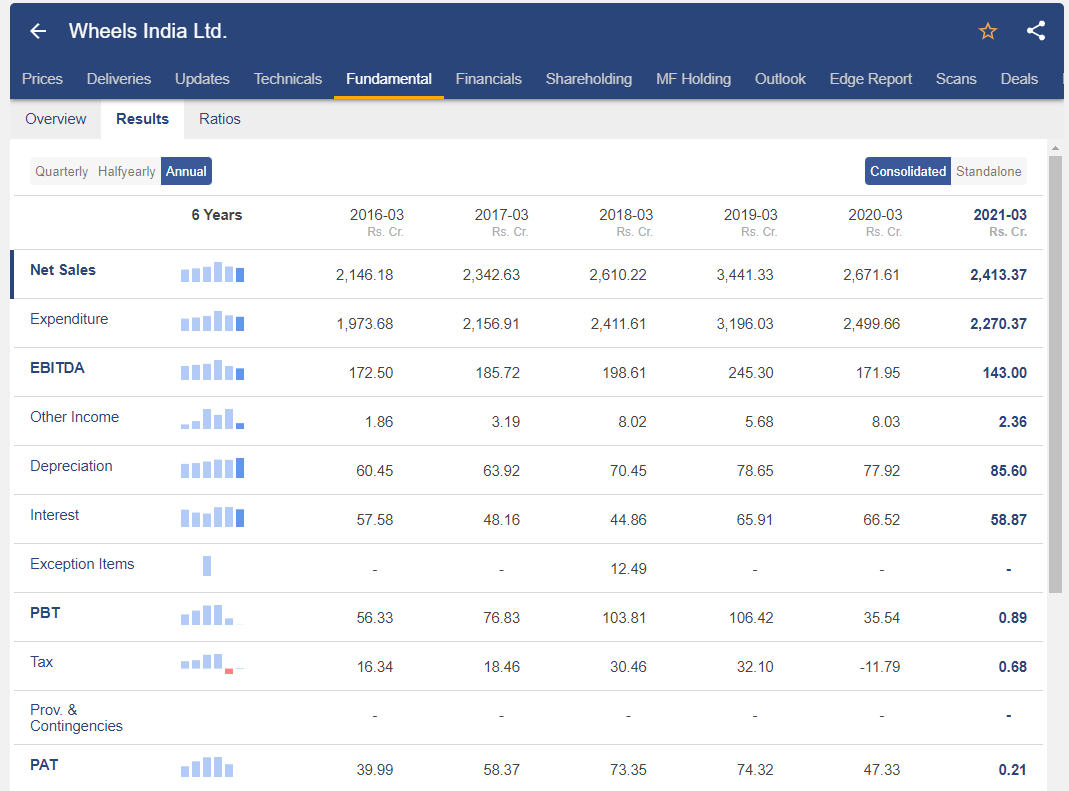Click the Net Sales row label

point(63,270)
